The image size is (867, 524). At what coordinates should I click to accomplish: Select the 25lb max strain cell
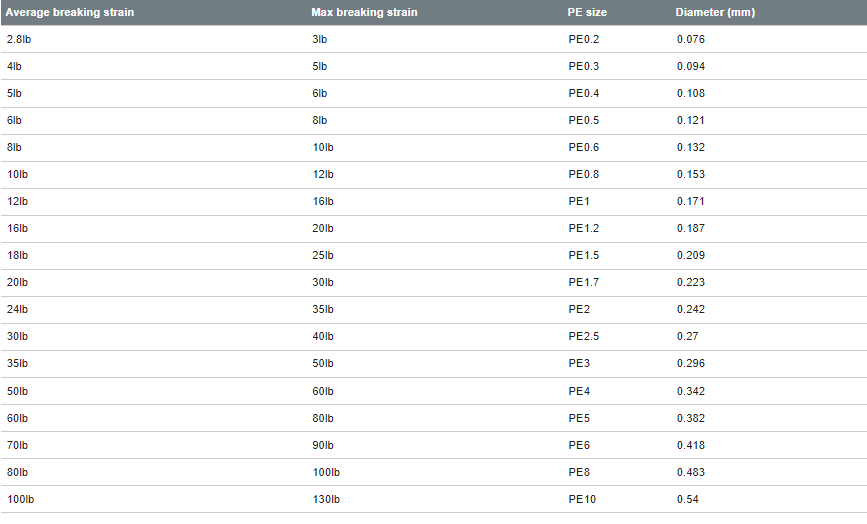[323, 255]
